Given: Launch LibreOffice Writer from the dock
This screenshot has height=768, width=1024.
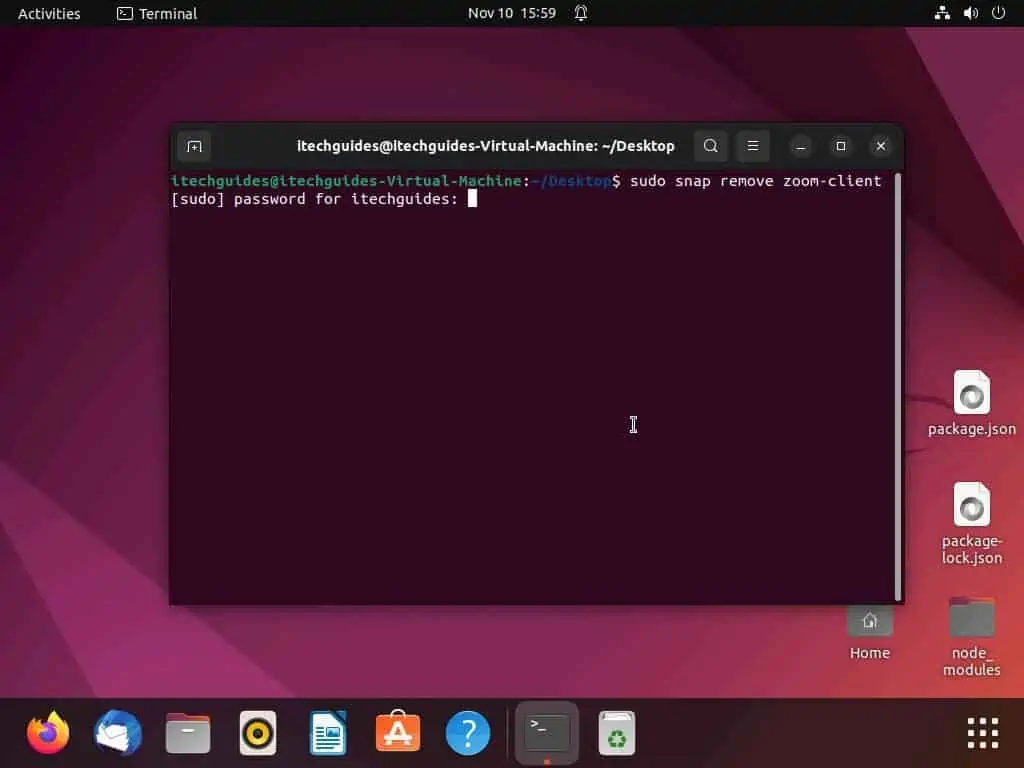Looking at the screenshot, I should point(327,732).
